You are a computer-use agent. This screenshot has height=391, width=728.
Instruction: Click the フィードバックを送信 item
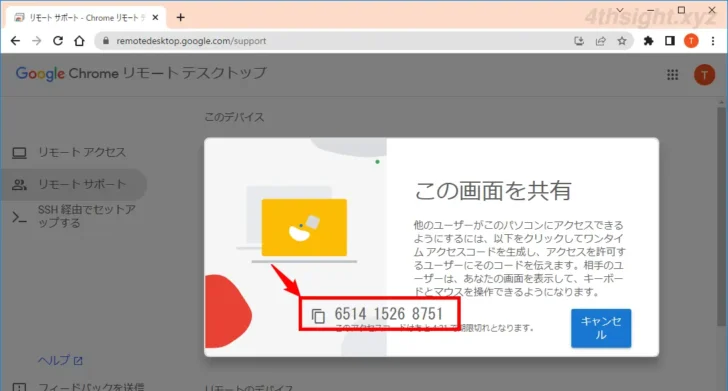[91, 387]
